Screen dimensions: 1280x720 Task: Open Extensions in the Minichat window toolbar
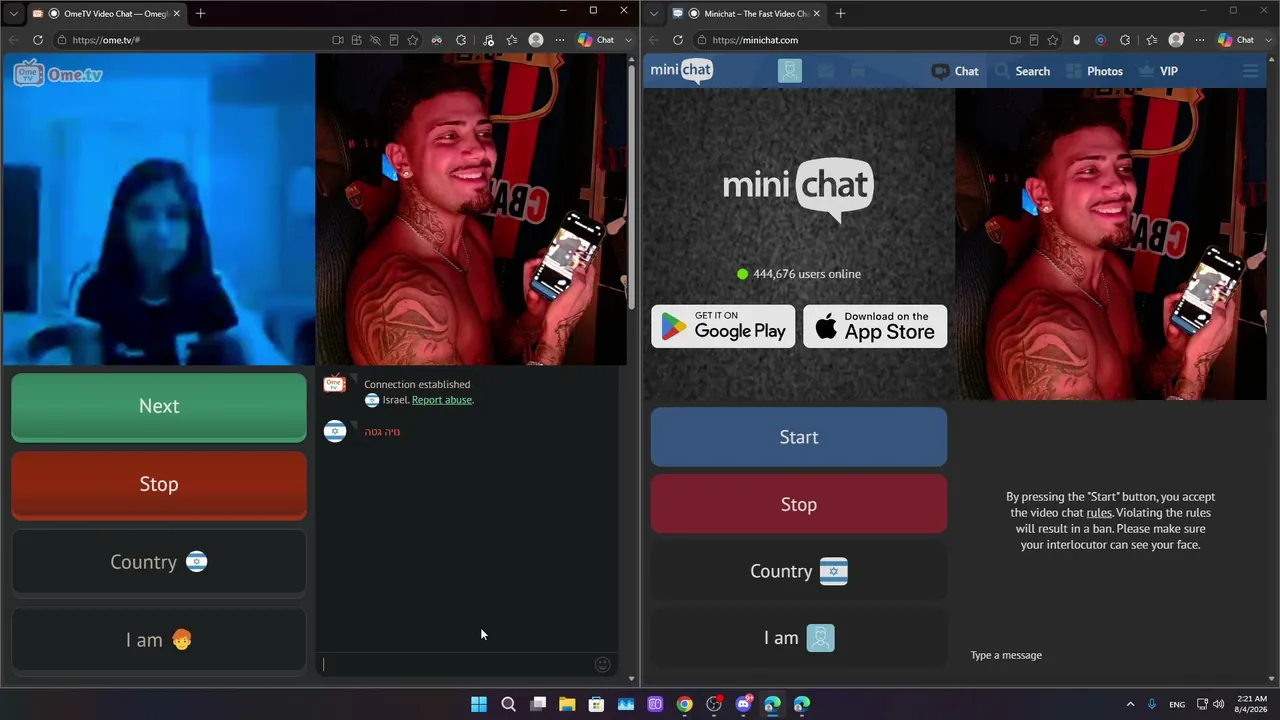tap(1125, 40)
